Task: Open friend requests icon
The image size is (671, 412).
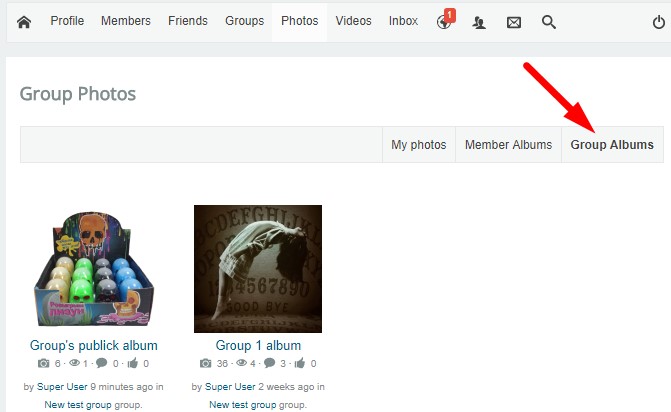Action: (479, 22)
